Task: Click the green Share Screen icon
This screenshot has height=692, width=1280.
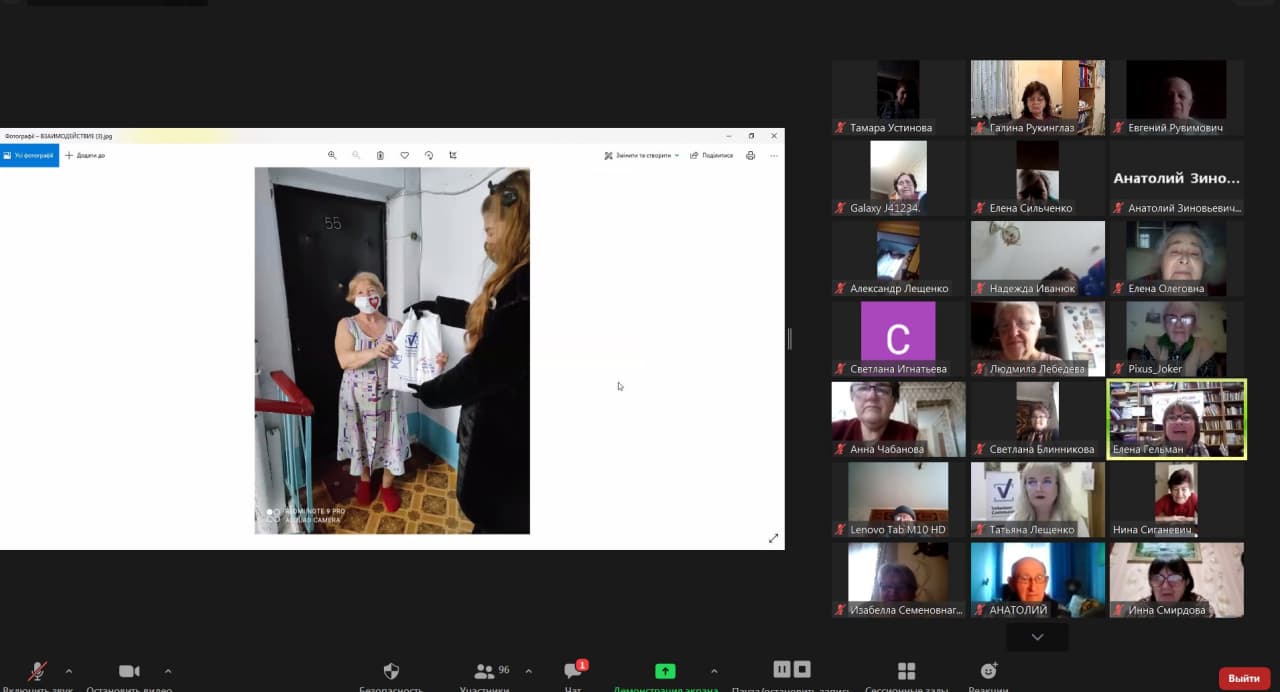Action: pos(665,672)
